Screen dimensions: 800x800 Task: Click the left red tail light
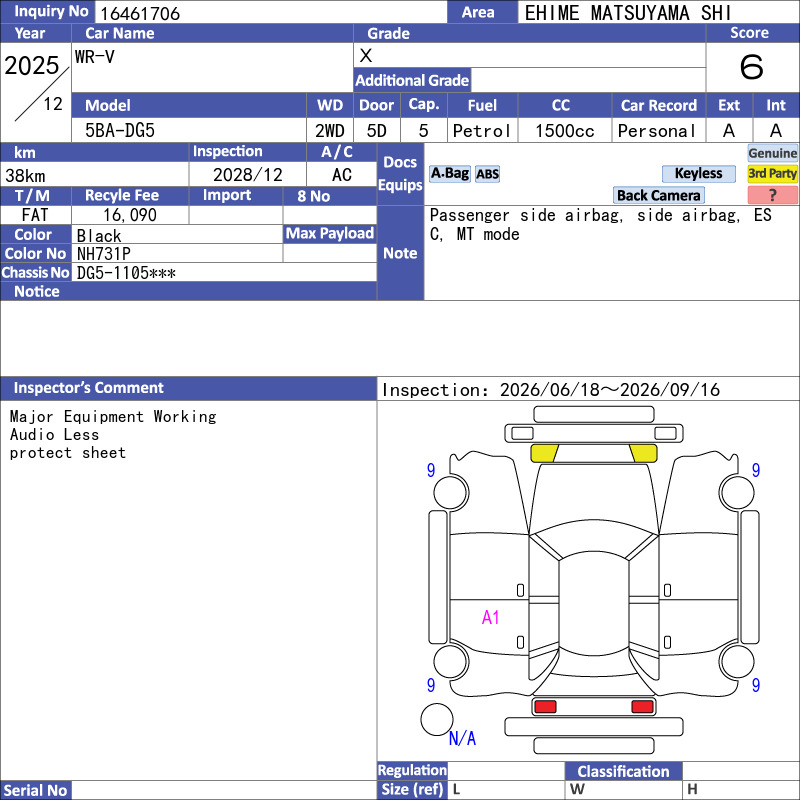coord(545,707)
